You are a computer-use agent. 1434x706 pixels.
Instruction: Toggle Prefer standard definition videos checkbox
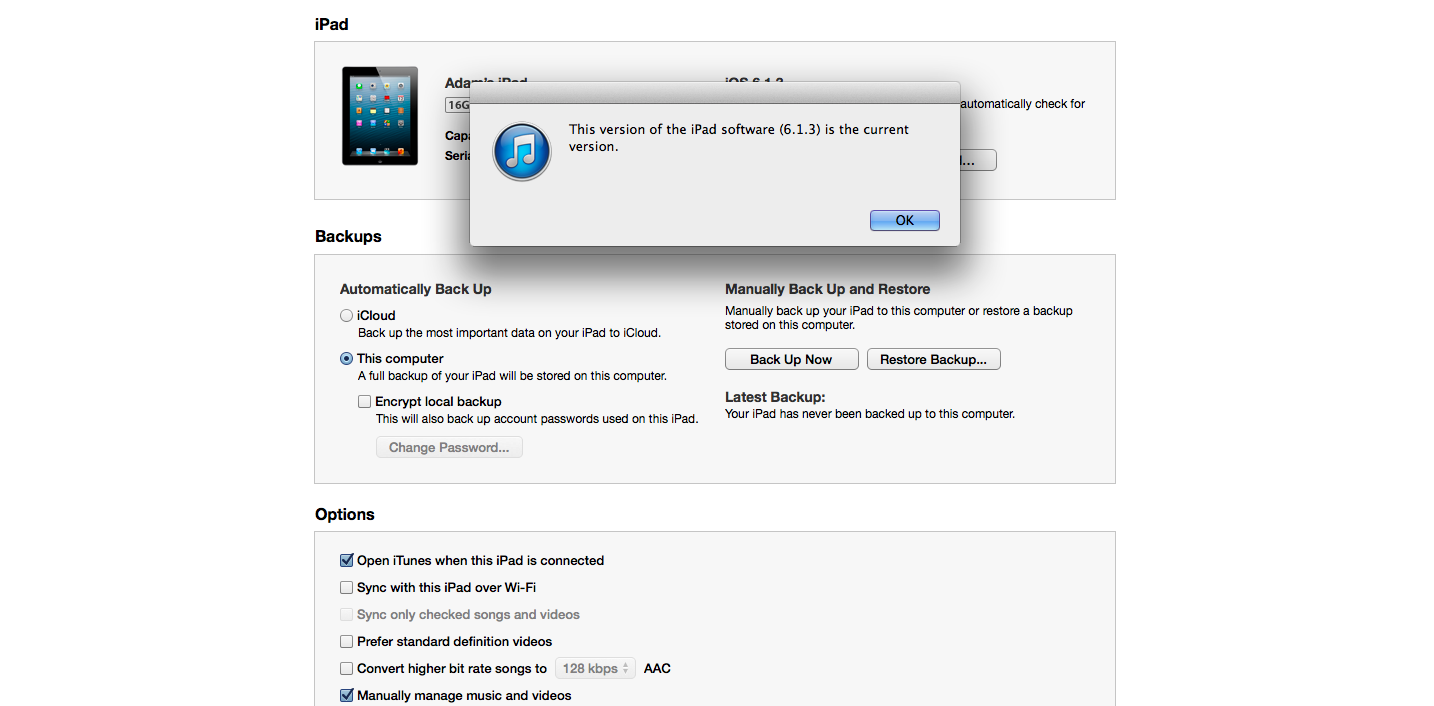[346, 641]
